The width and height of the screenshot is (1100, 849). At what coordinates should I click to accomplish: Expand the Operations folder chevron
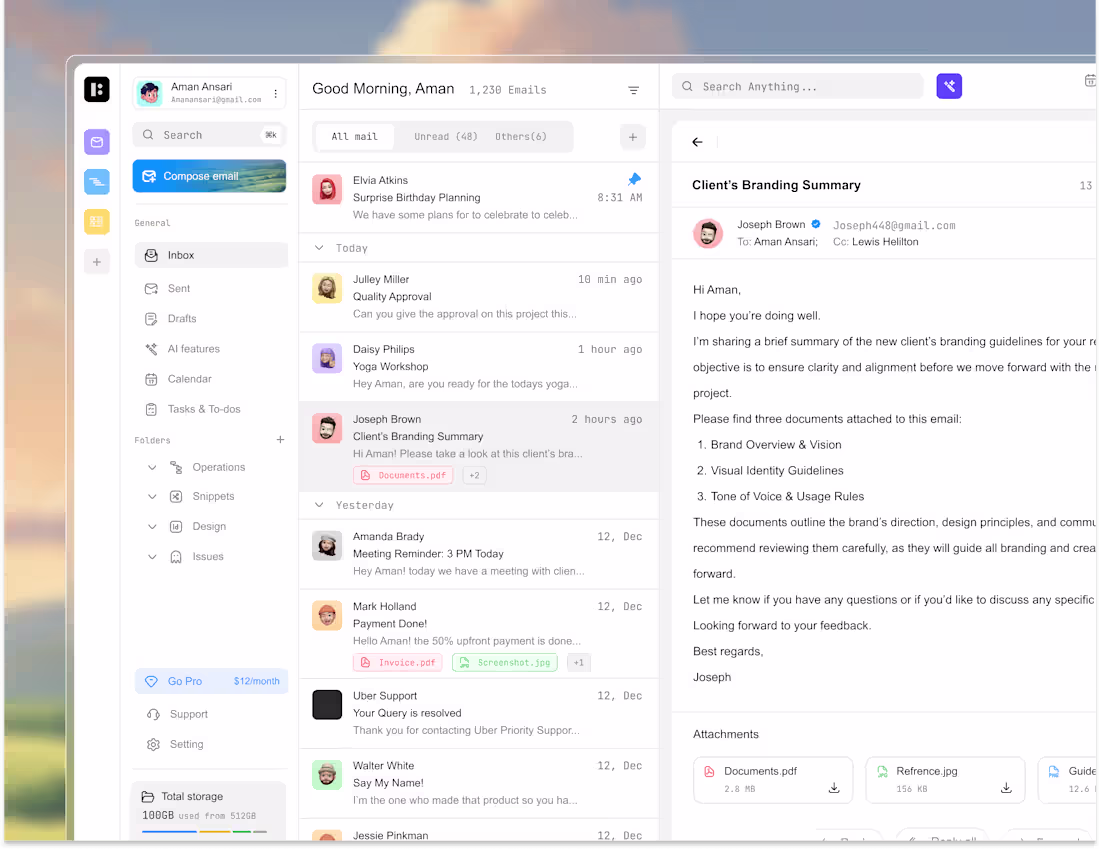tap(152, 467)
